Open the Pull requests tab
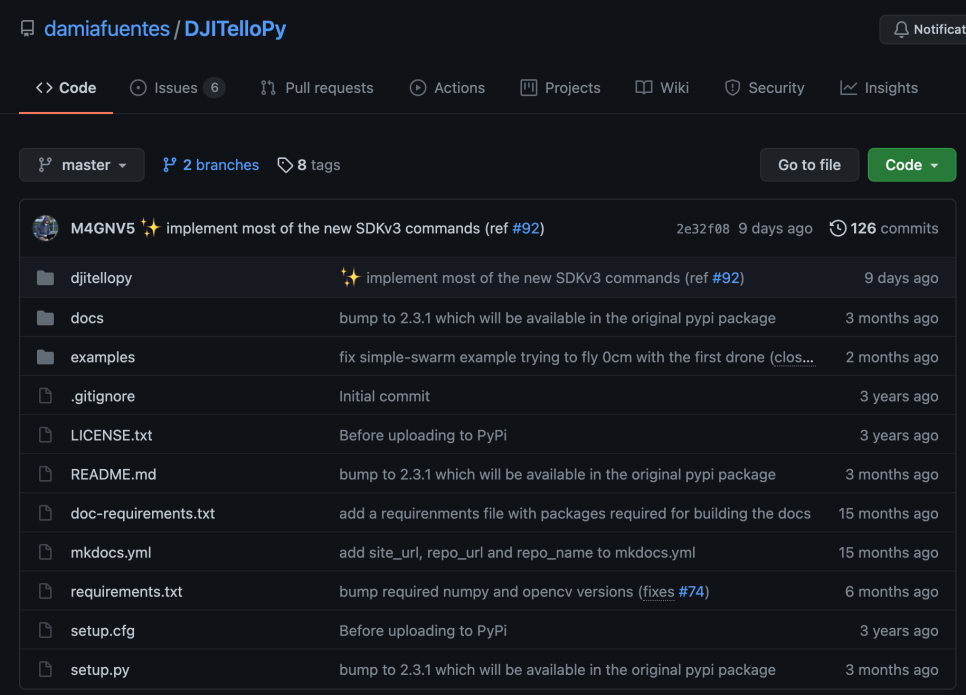 point(317,88)
